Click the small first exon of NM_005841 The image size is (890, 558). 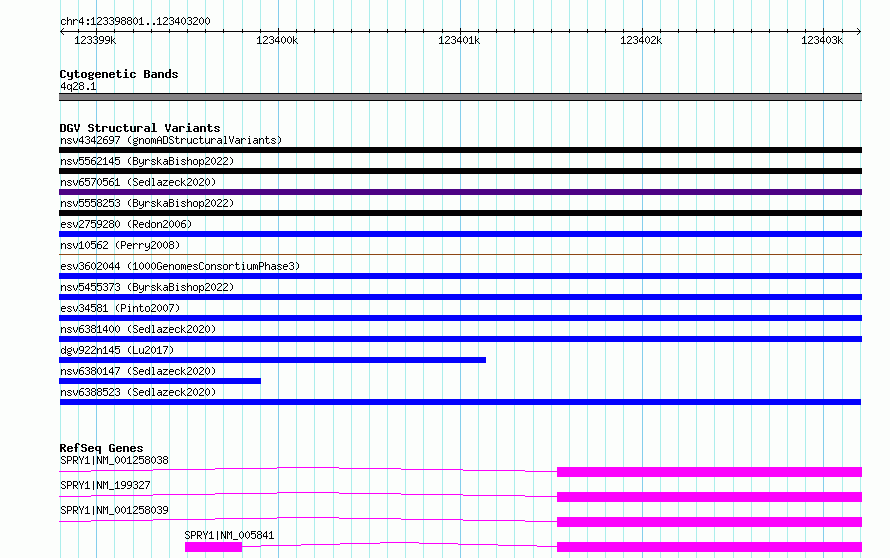(x=213, y=547)
